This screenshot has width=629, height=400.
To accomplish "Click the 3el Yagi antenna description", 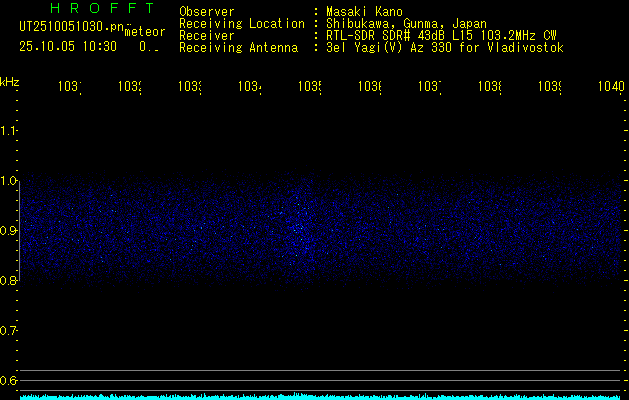I will coord(445,48).
